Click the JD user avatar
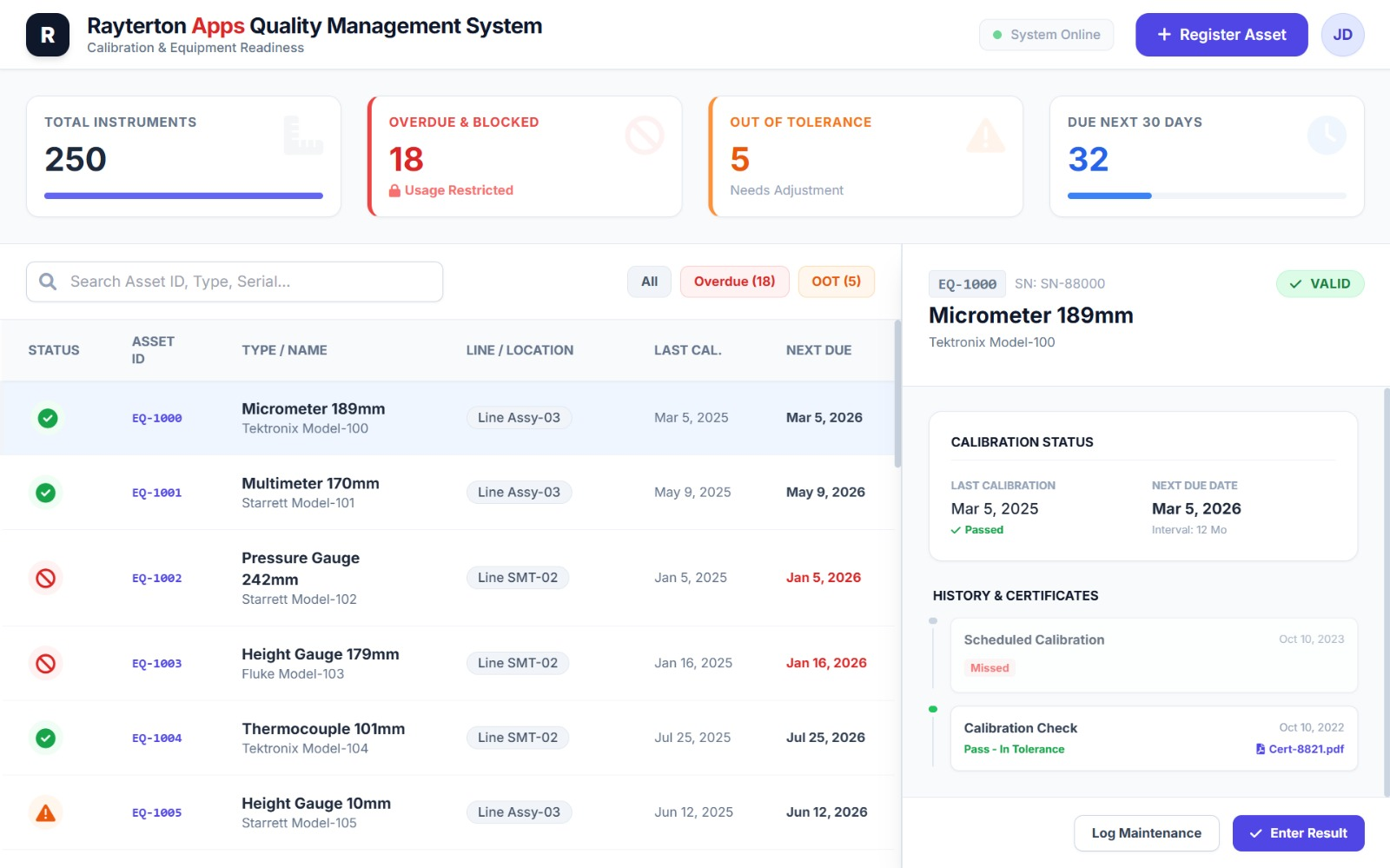This screenshot has height=868, width=1390. [1343, 34]
